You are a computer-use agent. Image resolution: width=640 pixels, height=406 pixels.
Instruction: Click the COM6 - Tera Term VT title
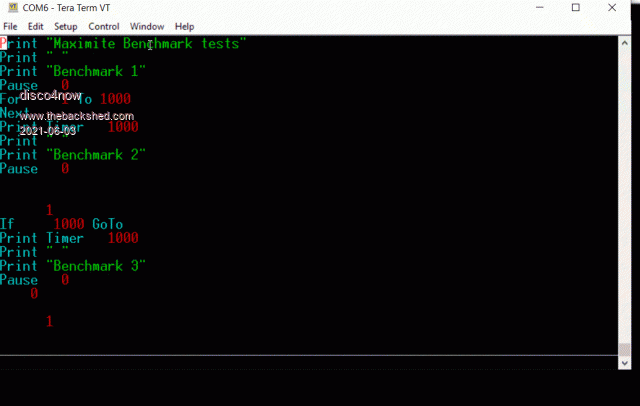tap(66, 8)
